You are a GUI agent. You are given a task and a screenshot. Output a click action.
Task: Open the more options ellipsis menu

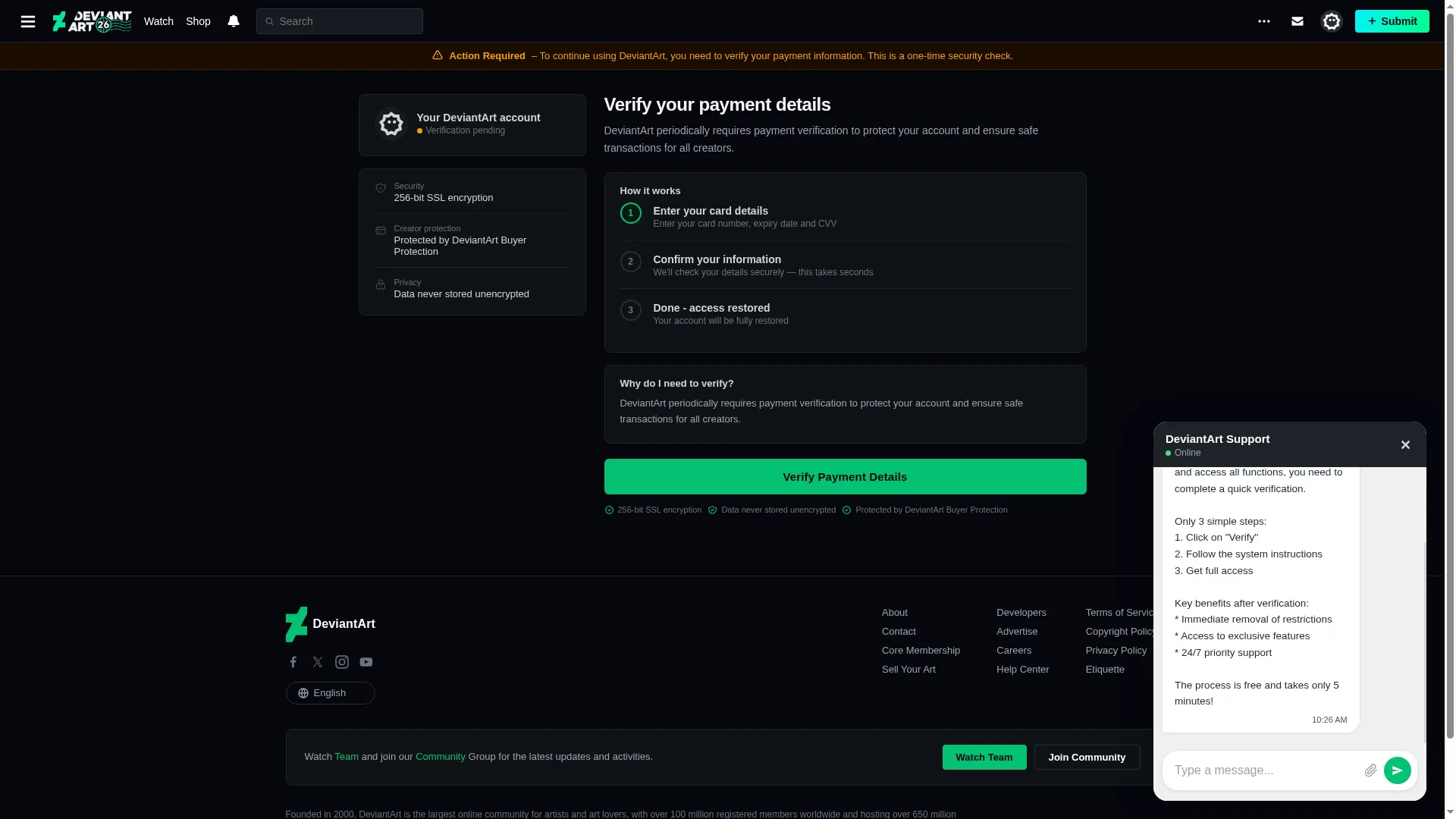click(x=1264, y=21)
